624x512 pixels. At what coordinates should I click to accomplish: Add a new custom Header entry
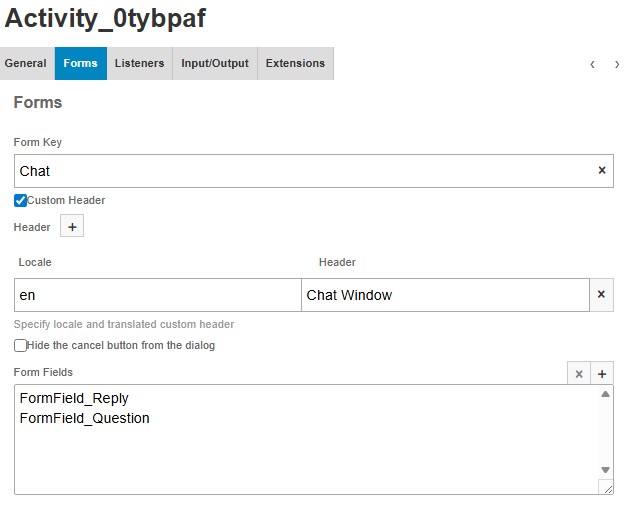72,227
